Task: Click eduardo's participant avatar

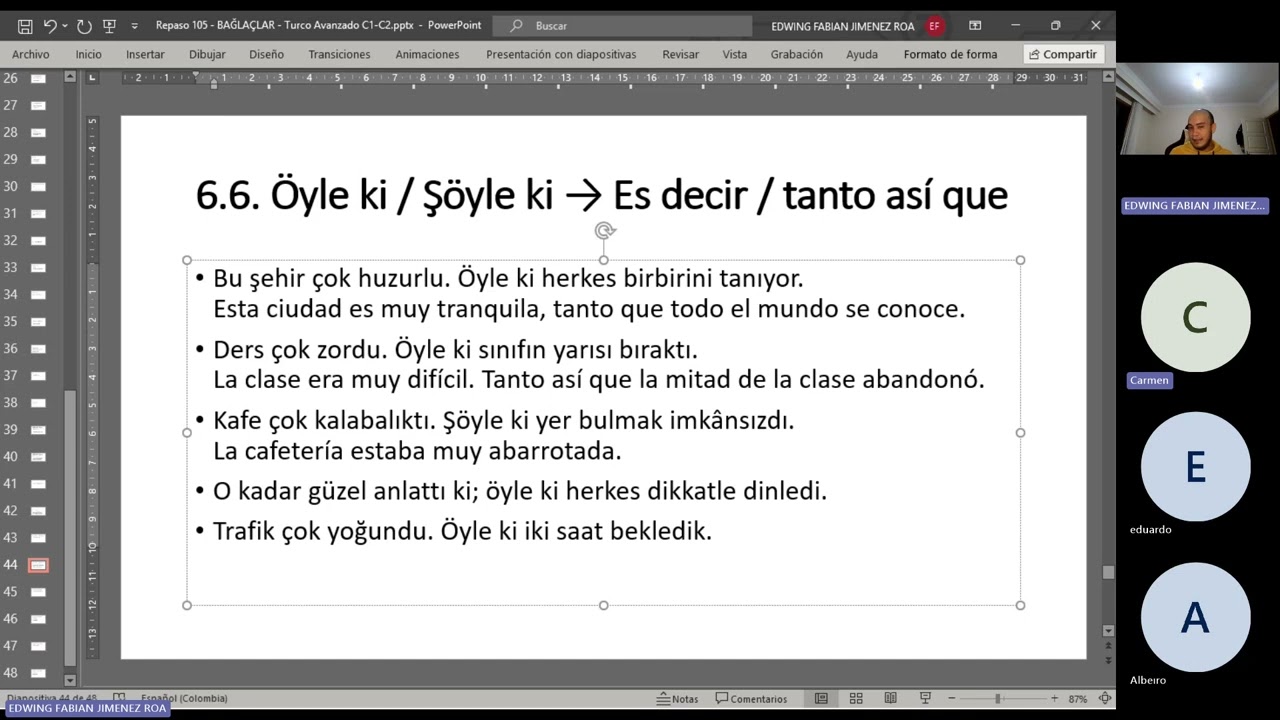Action: coord(1195,467)
